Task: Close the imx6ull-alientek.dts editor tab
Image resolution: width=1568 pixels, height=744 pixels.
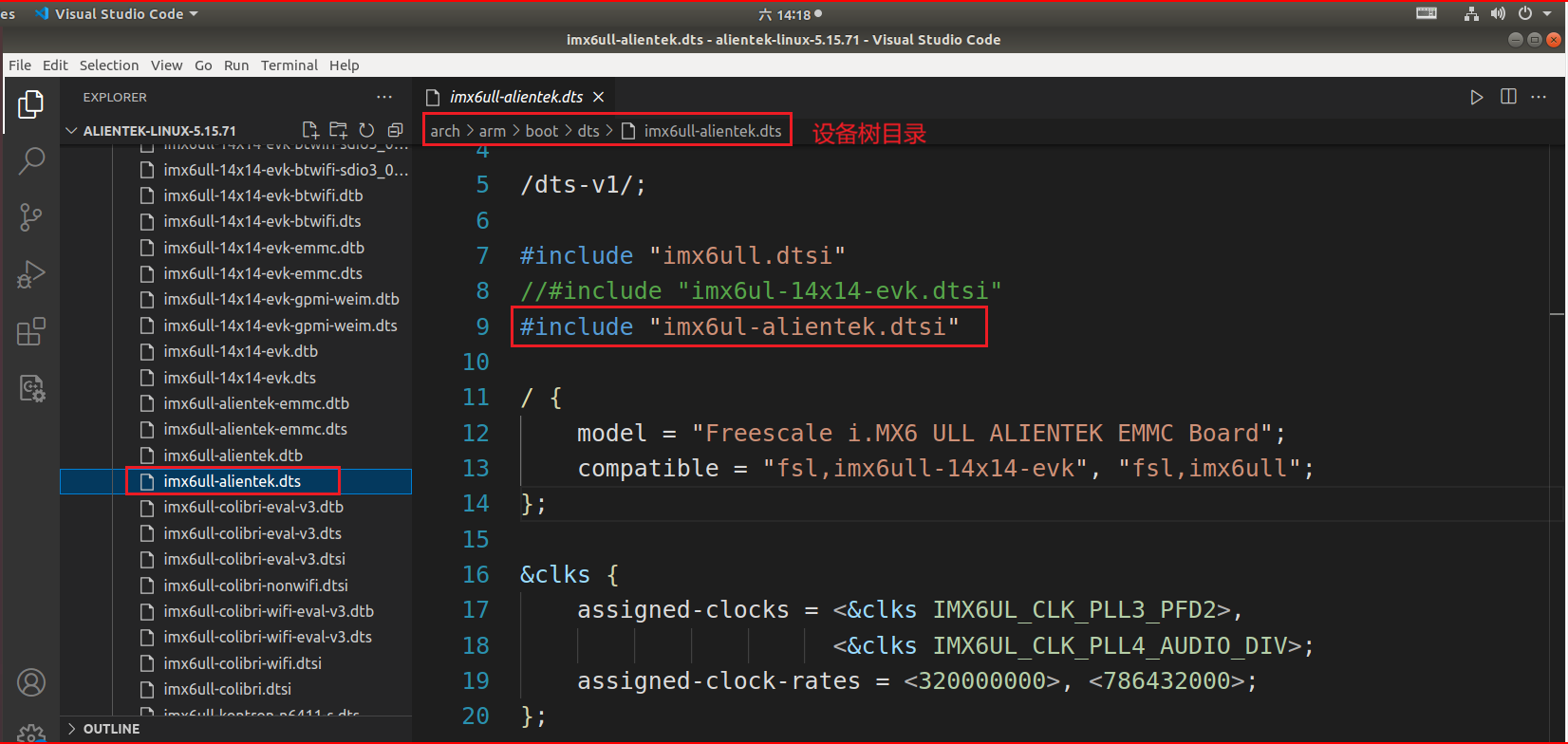Action: pos(598,97)
